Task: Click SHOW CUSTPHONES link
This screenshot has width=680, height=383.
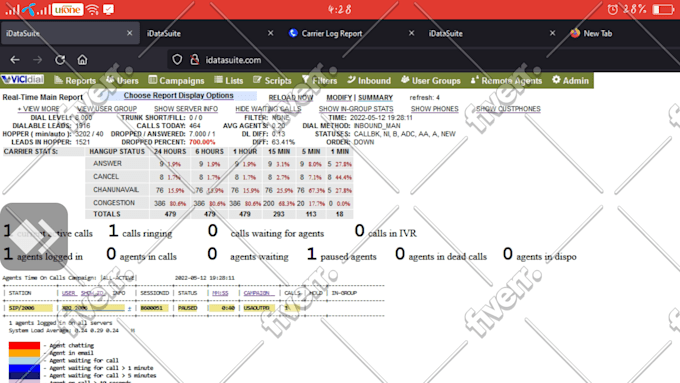Action: [x=508, y=109]
